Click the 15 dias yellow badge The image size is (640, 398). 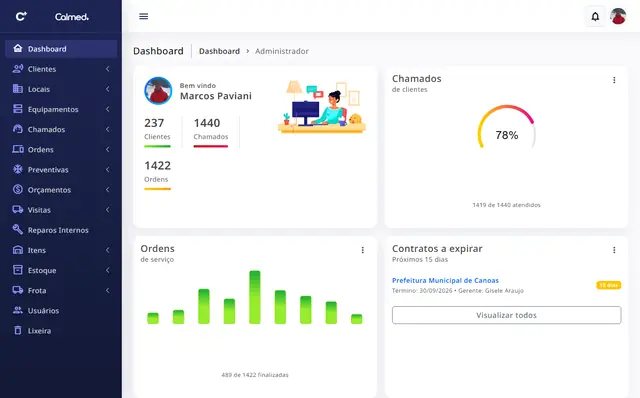pyautogui.click(x=609, y=285)
